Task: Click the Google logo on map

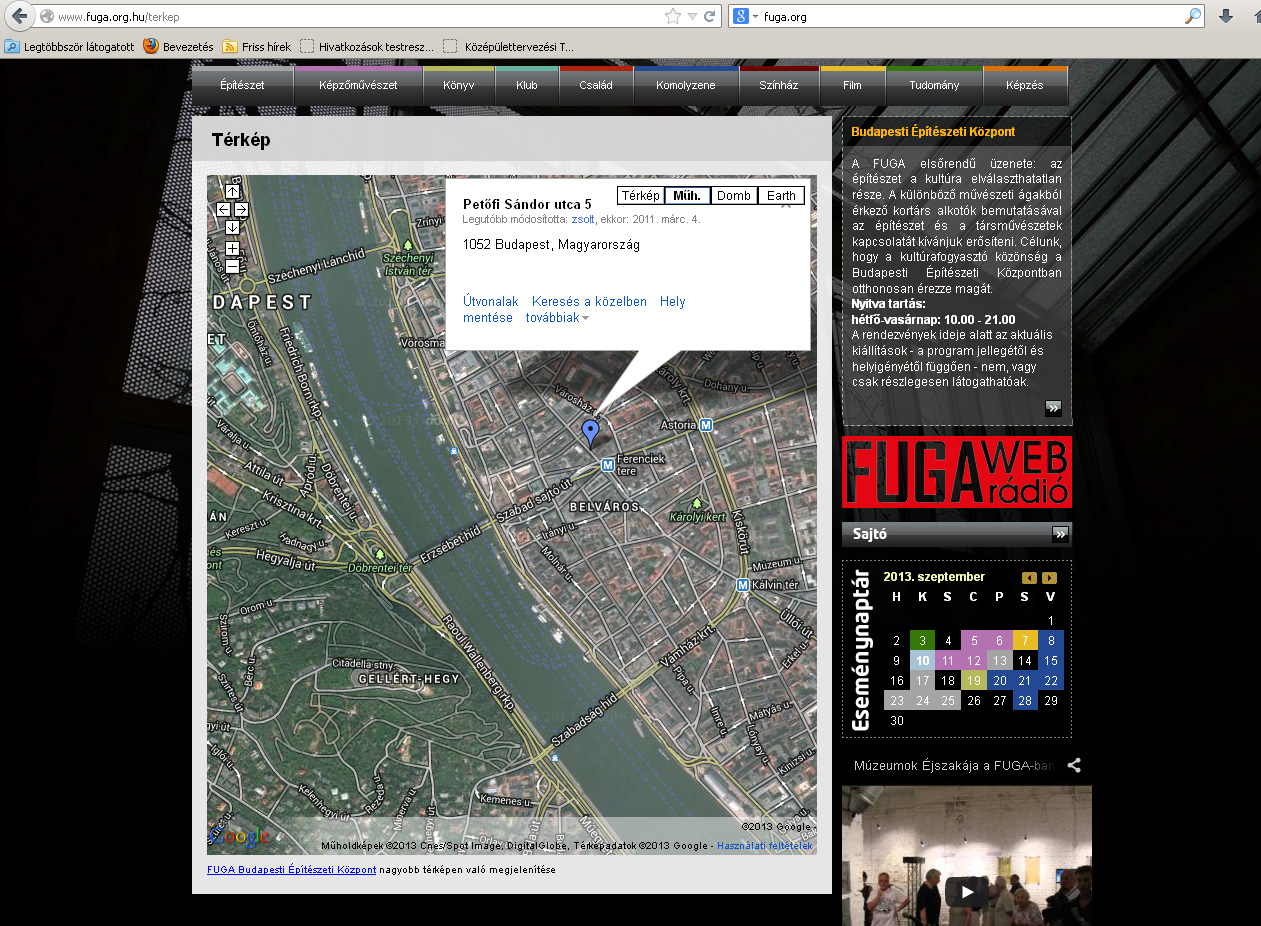Action: 238,836
